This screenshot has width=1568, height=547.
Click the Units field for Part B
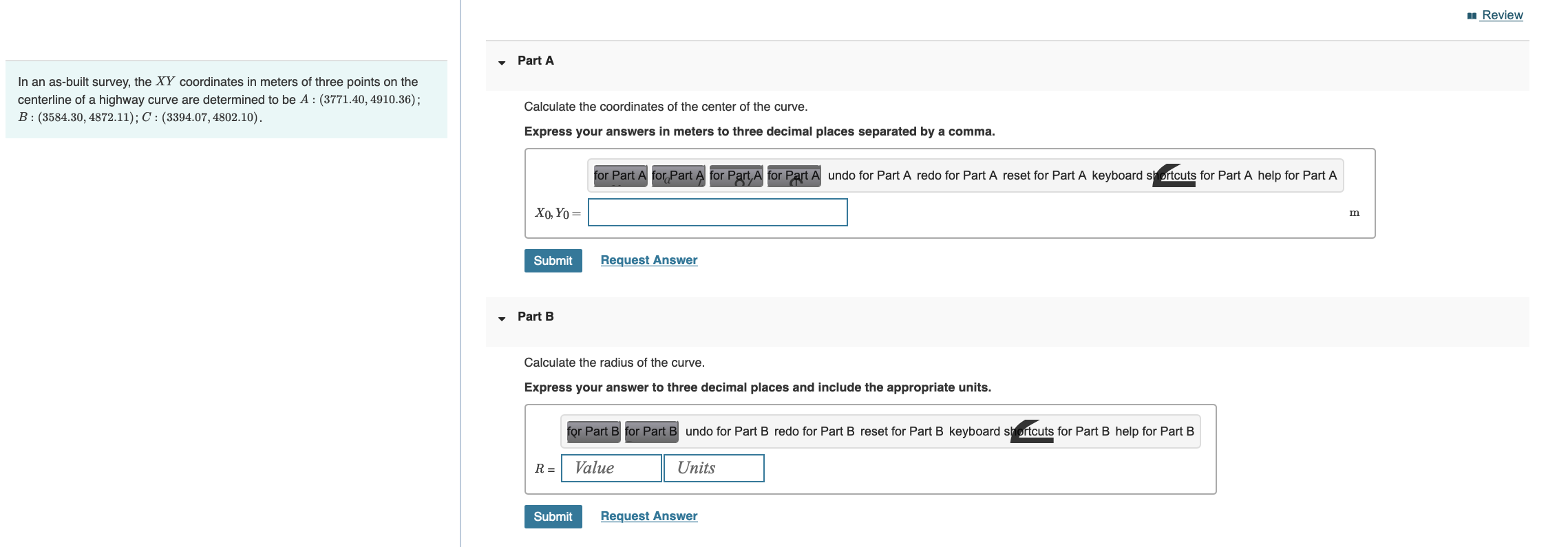click(x=712, y=468)
